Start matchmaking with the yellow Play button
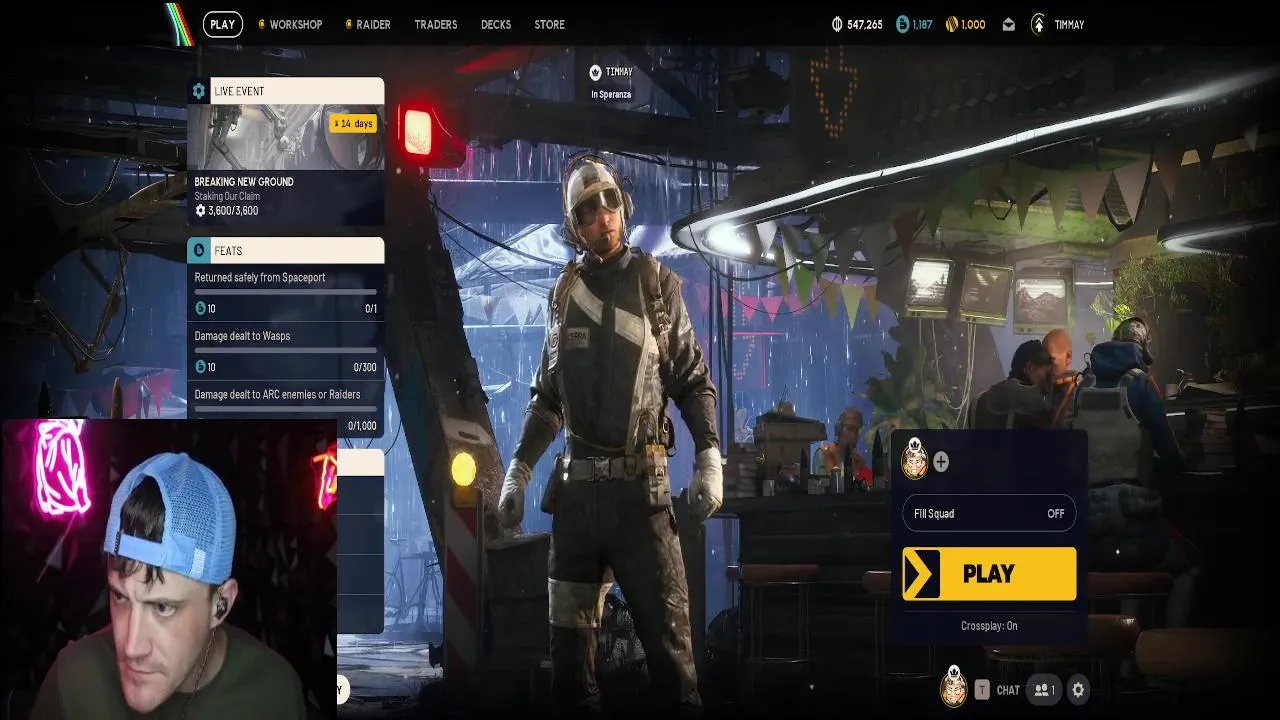Screen dimensions: 1280x720 pyautogui.click(x=989, y=574)
